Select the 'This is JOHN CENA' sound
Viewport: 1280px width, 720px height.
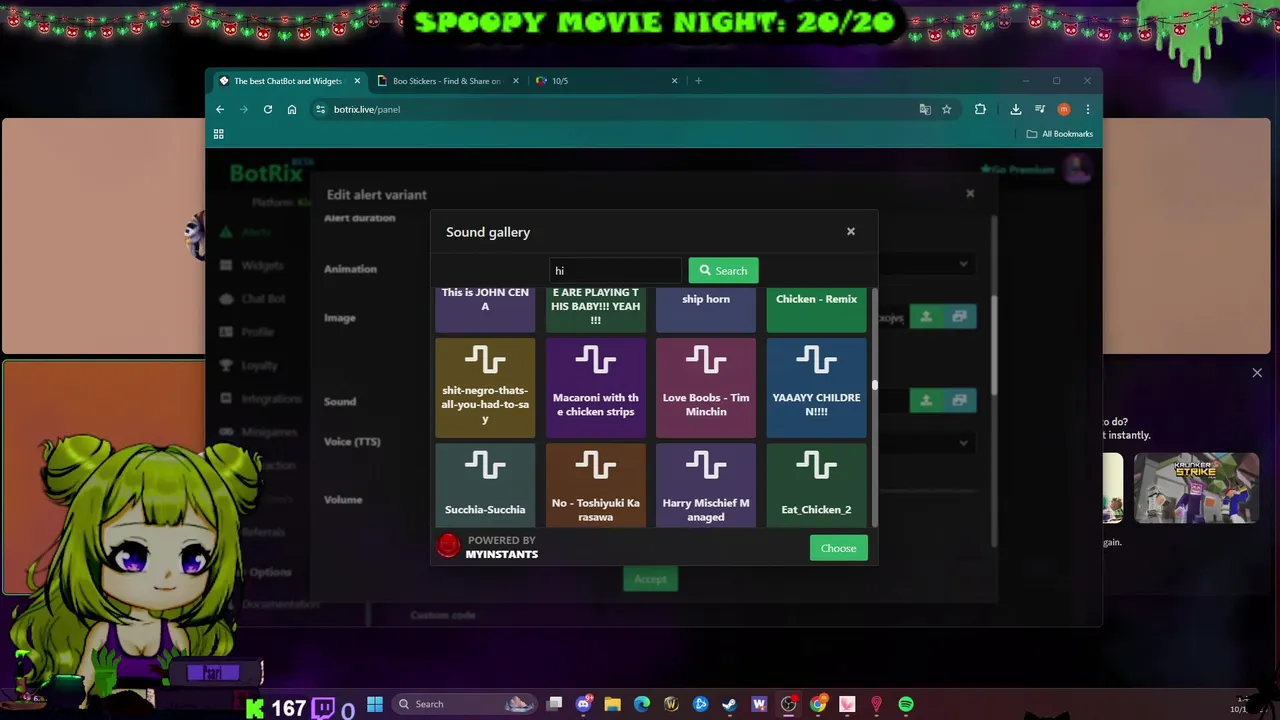click(x=485, y=309)
